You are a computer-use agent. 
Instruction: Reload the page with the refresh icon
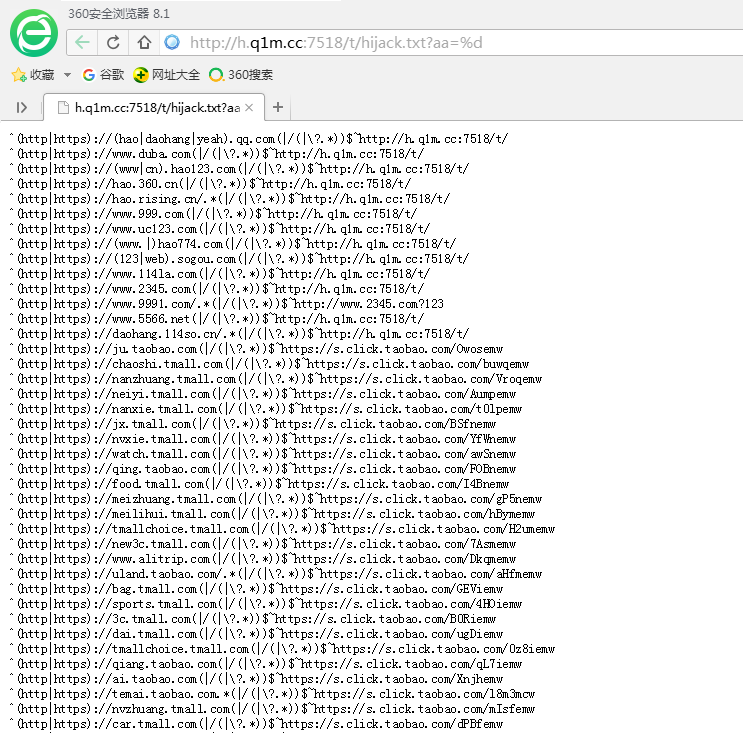point(113,43)
